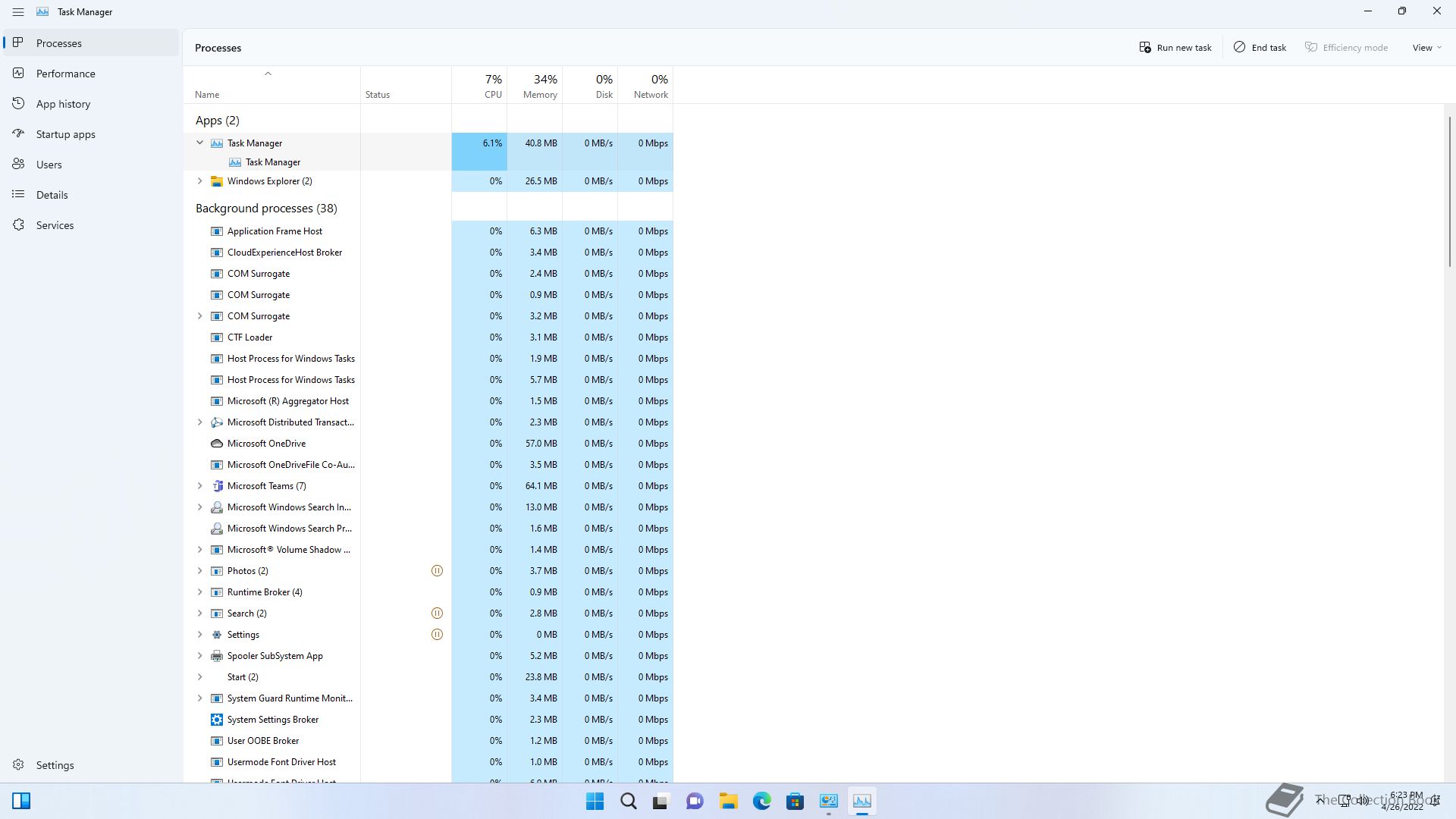The width and height of the screenshot is (1456, 819).
Task: Sort processes by CPU column
Action: point(479,85)
